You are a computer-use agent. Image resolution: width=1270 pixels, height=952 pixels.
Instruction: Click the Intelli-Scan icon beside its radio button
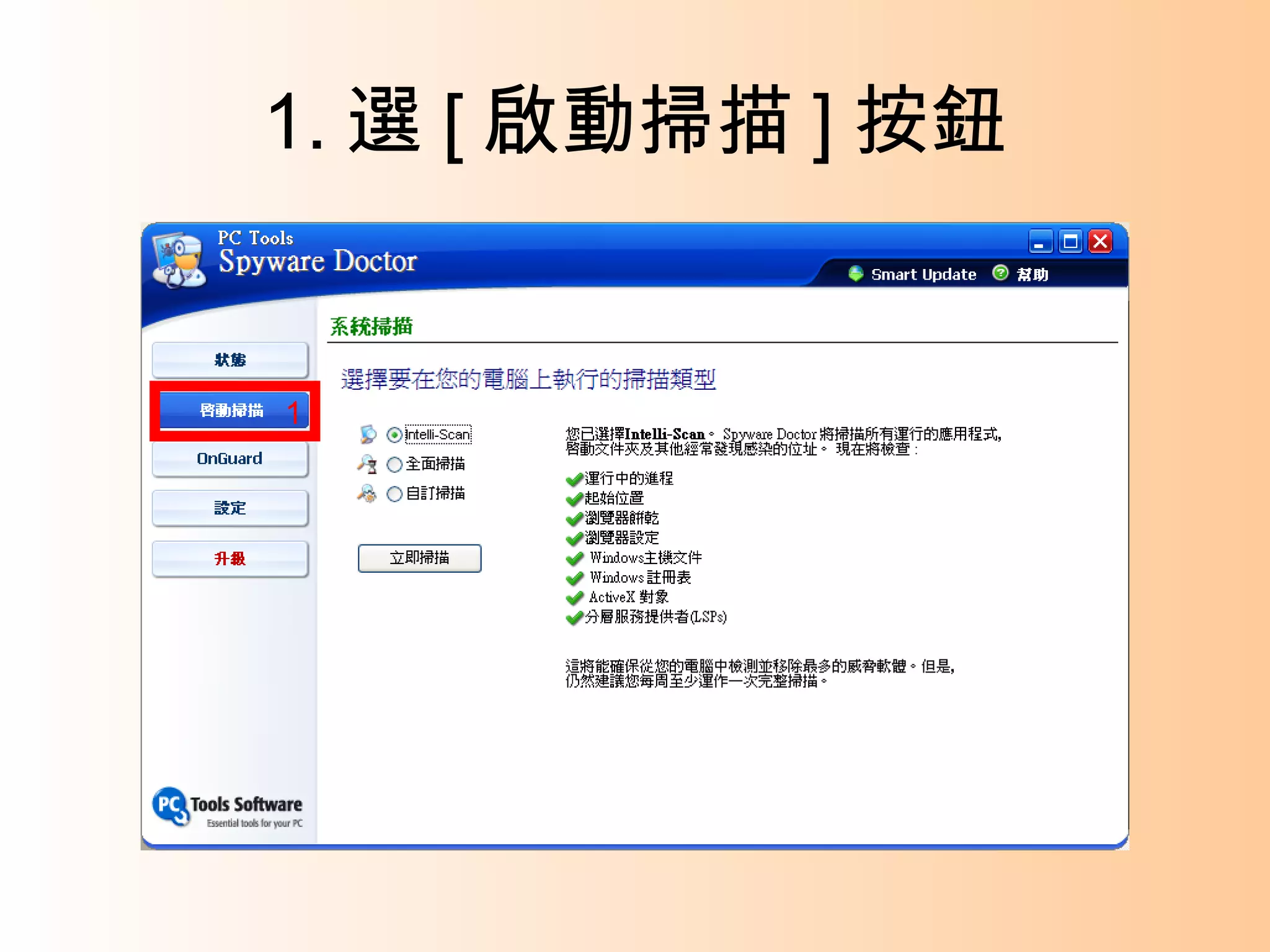368,434
